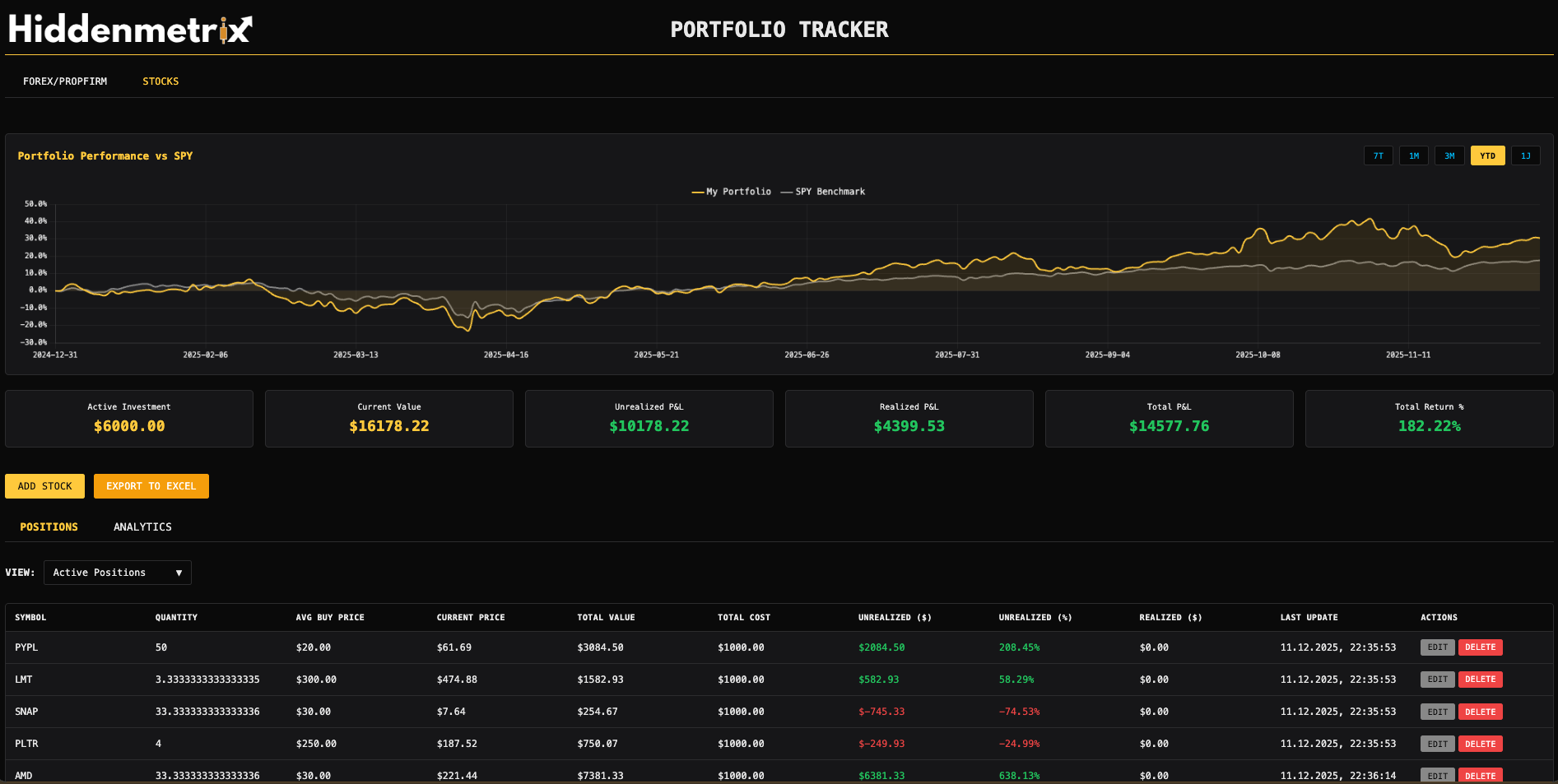
Task: Open the view dropdown to switch position filter
Action: tap(117, 573)
